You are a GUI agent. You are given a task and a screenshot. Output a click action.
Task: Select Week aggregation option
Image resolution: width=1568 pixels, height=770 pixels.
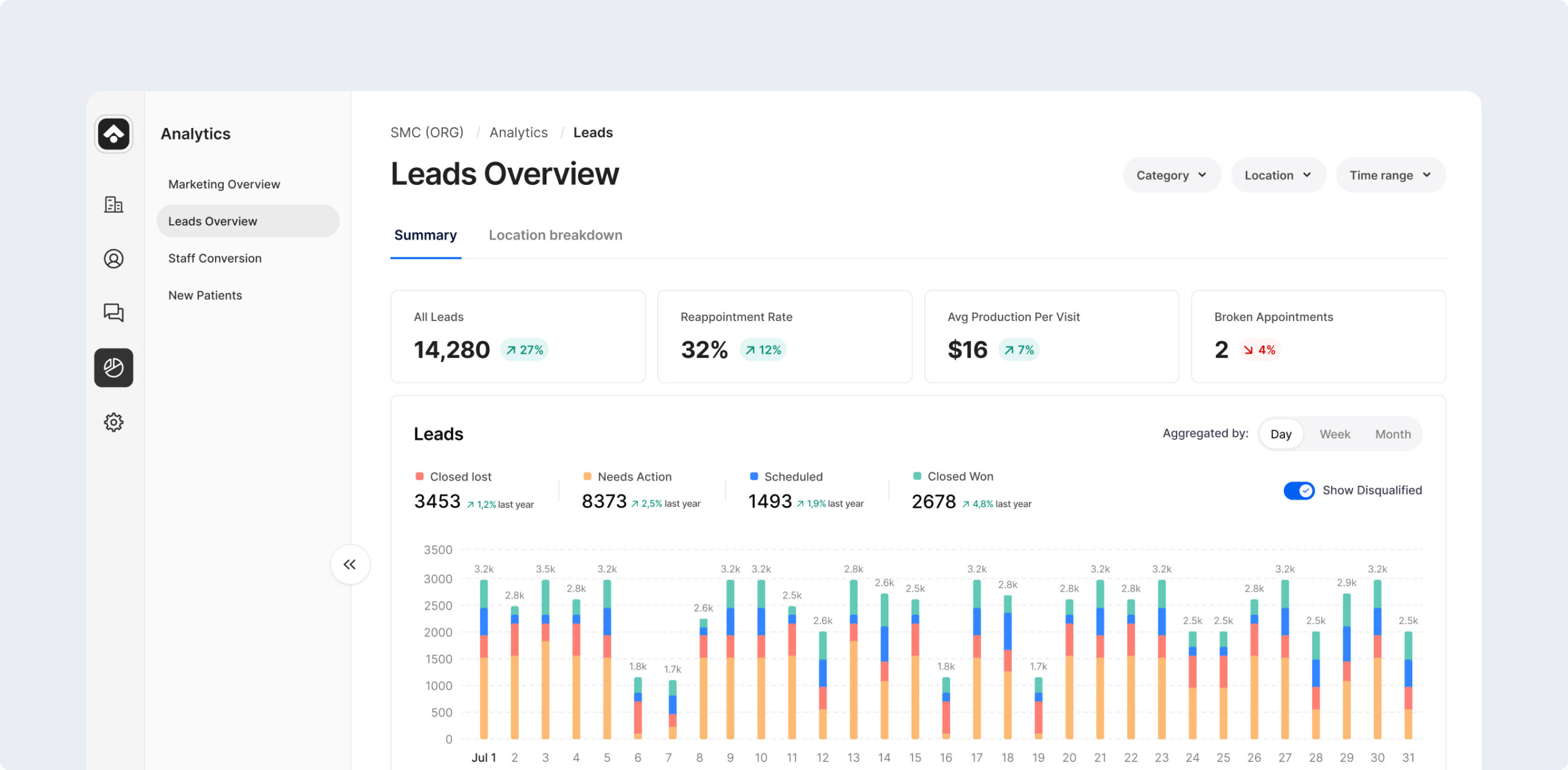1334,434
